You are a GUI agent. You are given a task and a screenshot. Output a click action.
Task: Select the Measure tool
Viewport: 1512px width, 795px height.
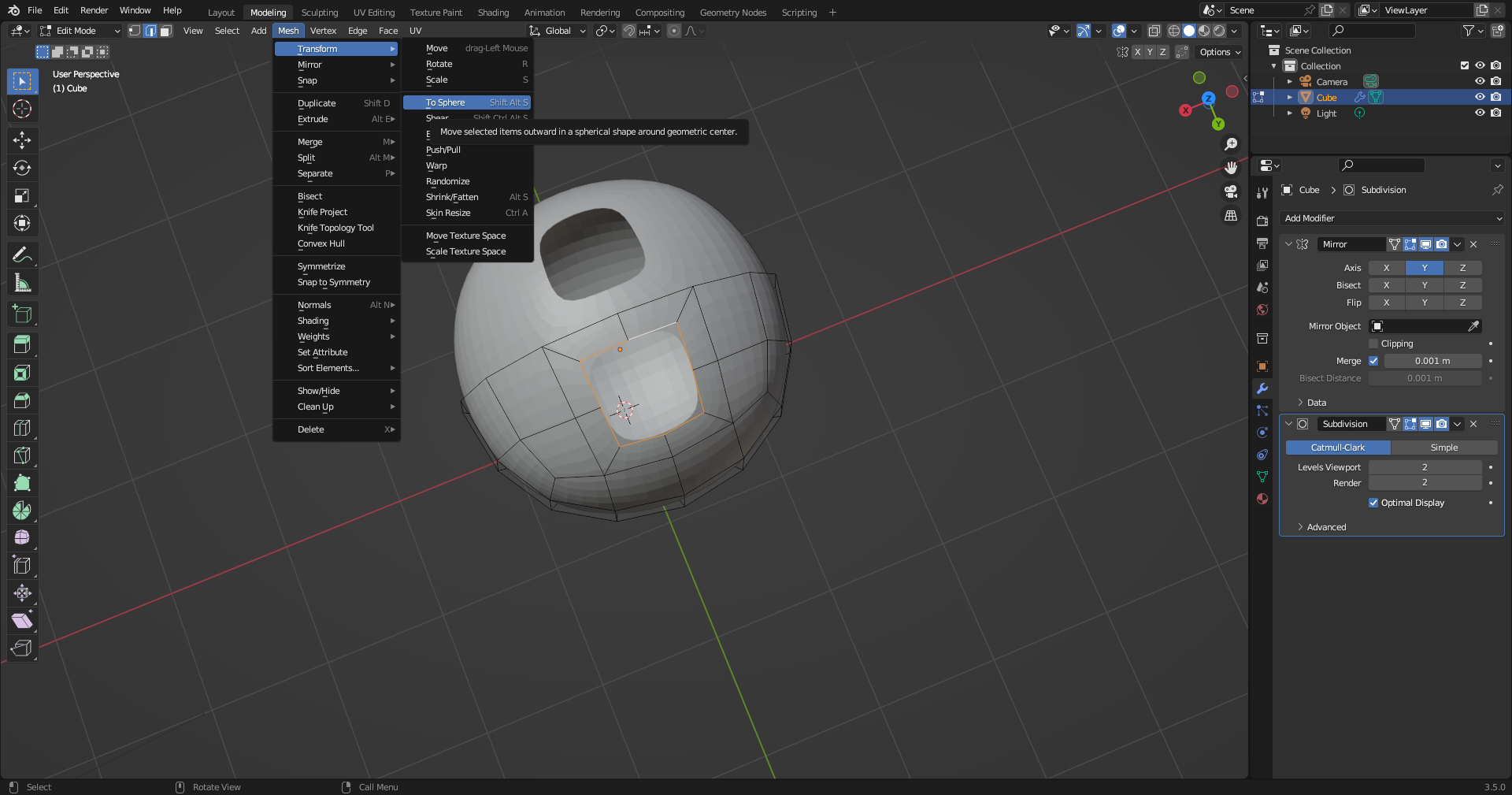coord(22,282)
